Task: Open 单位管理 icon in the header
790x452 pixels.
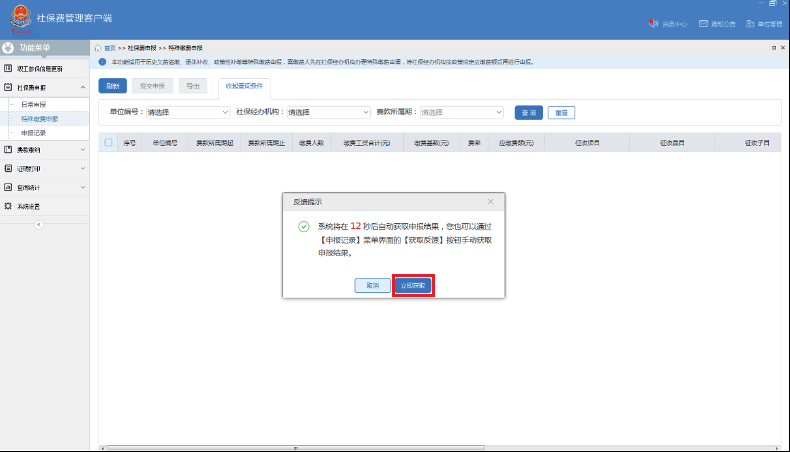Action: pyautogui.click(x=749, y=23)
